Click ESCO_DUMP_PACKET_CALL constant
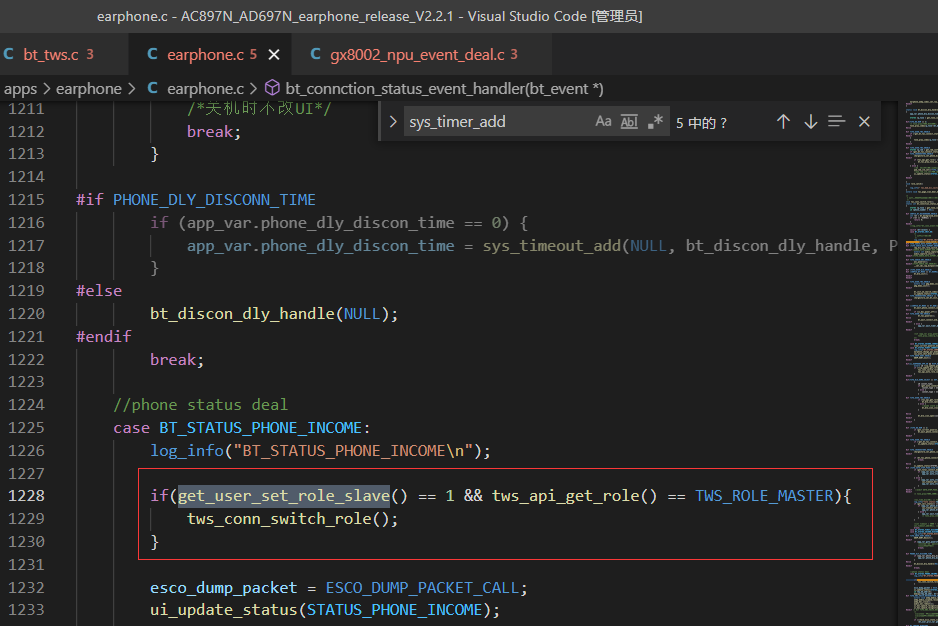The width and height of the screenshot is (938, 626). (422, 588)
